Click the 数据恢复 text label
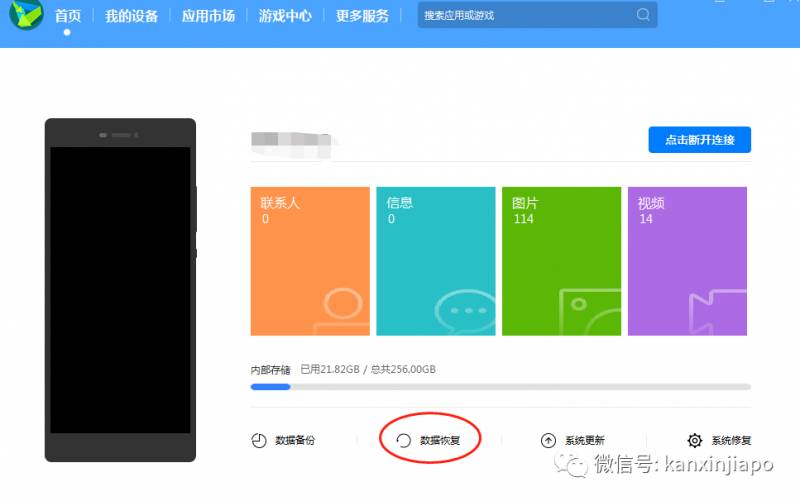 pos(439,440)
